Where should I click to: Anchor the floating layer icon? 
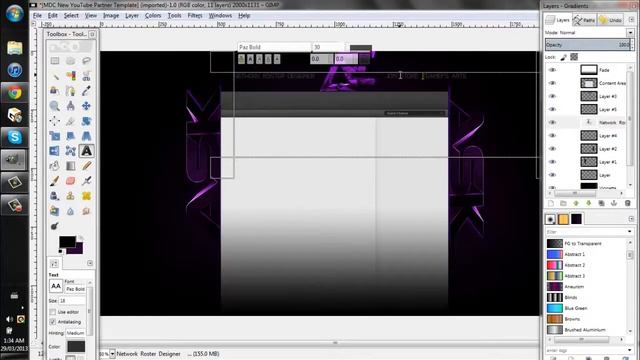pos(614,203)
